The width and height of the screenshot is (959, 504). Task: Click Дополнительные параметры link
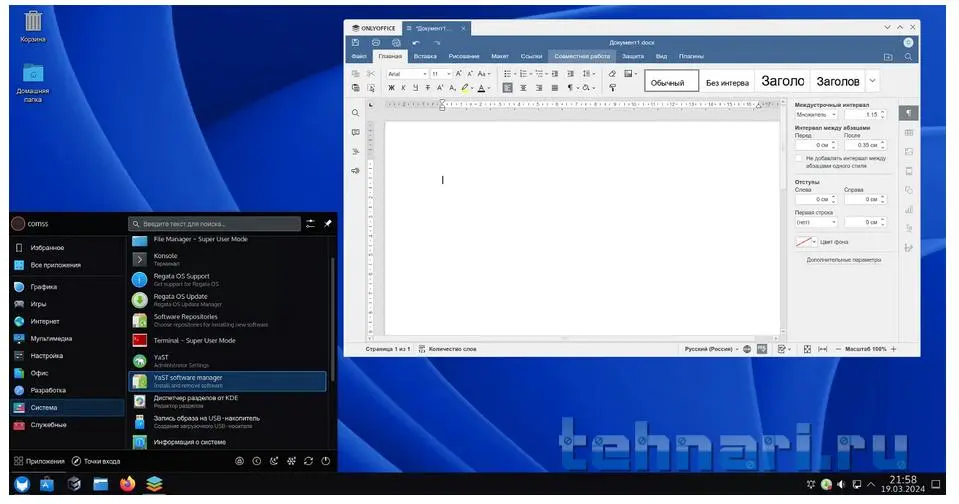click(843, 260)
